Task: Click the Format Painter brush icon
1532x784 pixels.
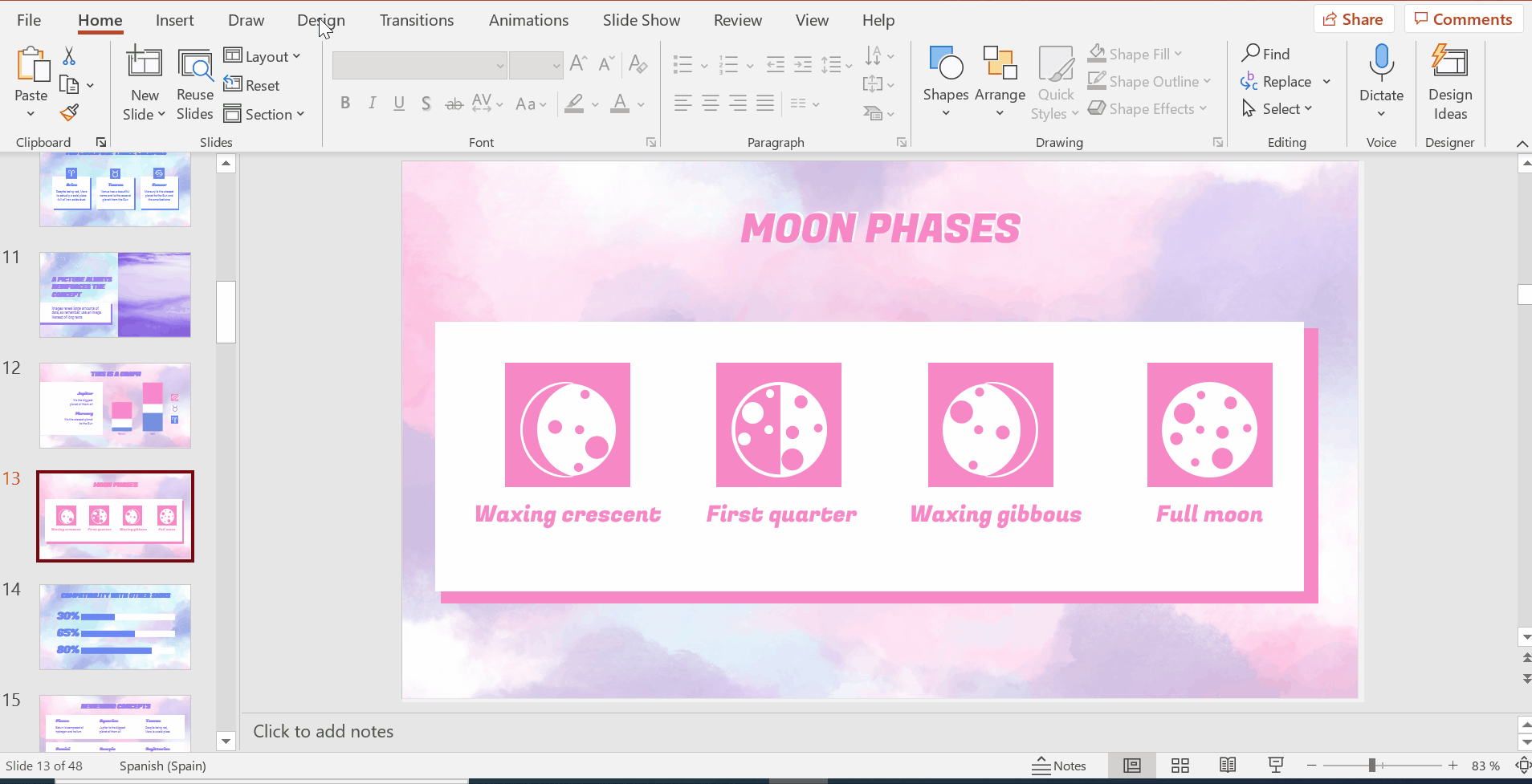Action: pyautogui.click(x=70, y=113)
